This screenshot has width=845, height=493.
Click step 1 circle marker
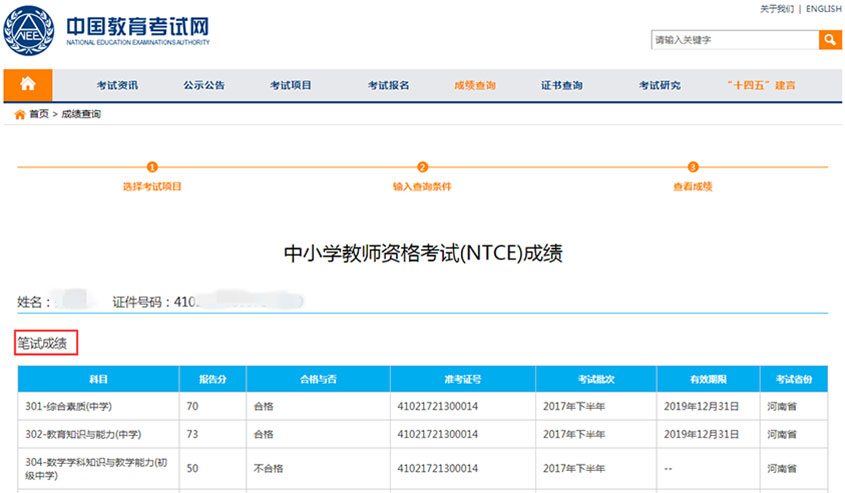pyautogui.click(x=152, y=167)
